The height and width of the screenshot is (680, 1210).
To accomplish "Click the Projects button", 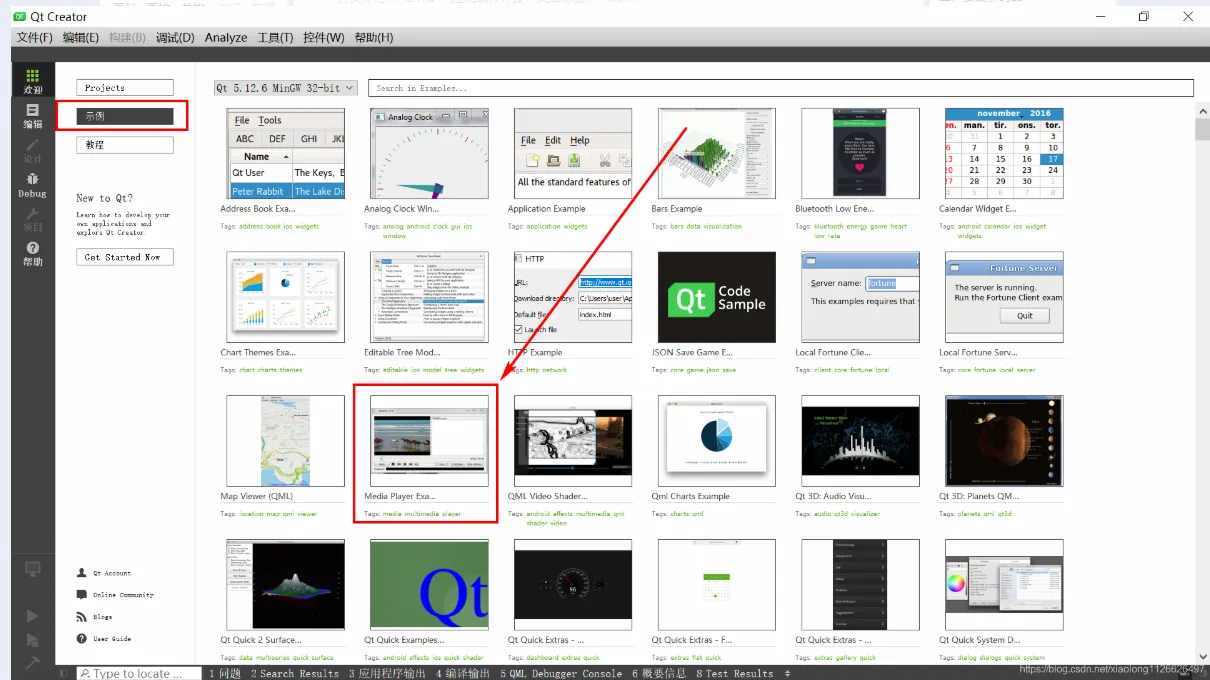I will [x=124, y=88].
